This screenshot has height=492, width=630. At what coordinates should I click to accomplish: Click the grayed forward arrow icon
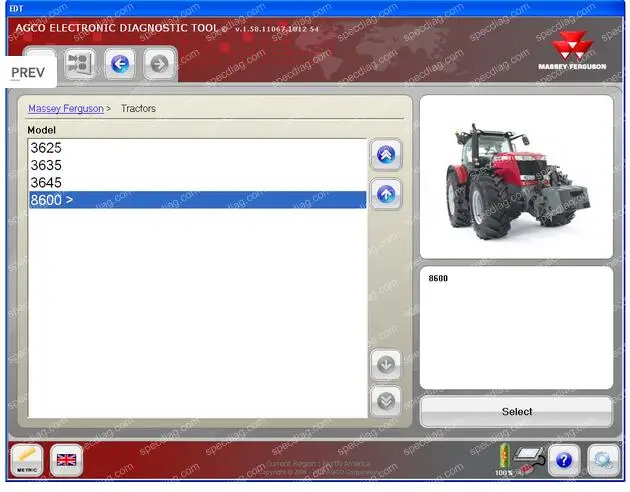160,64
